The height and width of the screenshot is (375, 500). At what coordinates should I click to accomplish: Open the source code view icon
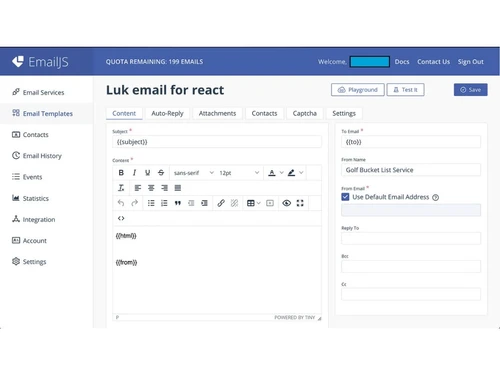point(121,218)
